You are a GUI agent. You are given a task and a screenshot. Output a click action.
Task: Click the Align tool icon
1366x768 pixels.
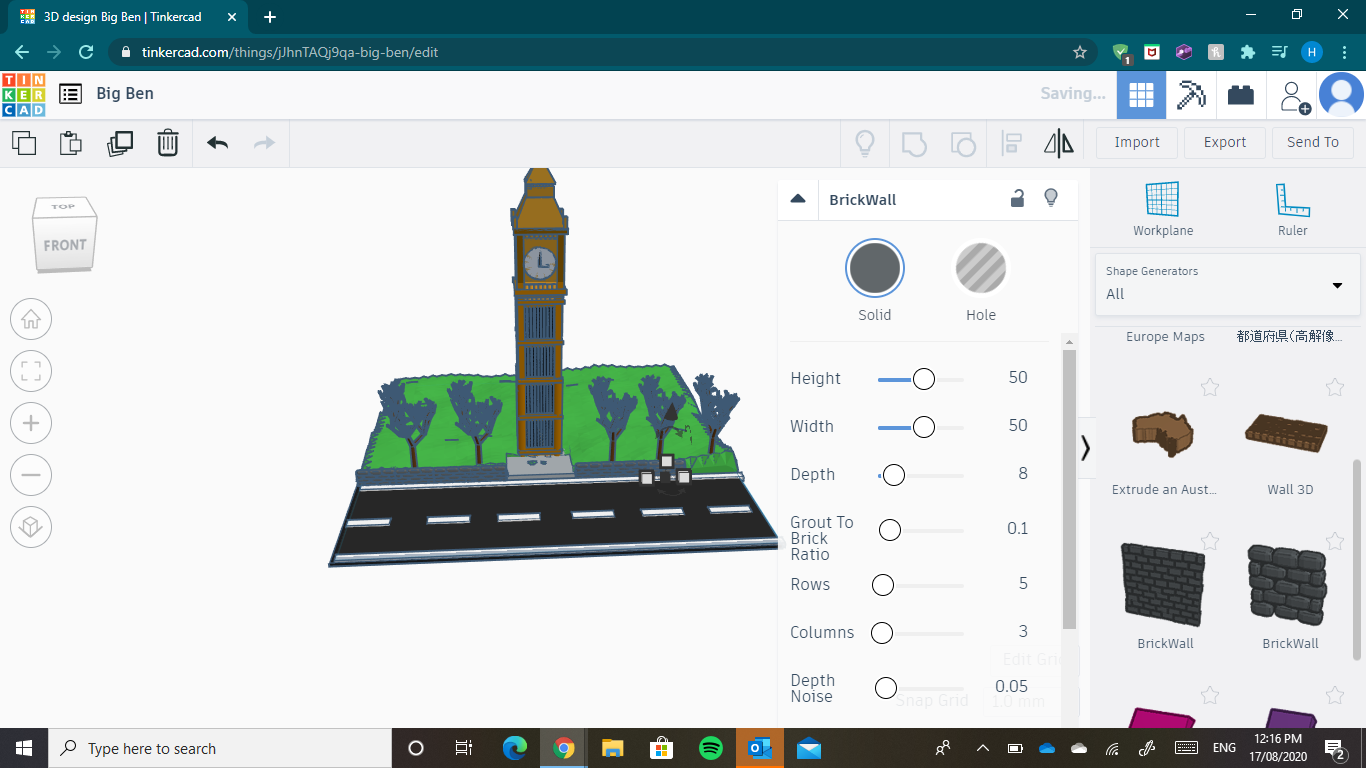coord(1011,143)
